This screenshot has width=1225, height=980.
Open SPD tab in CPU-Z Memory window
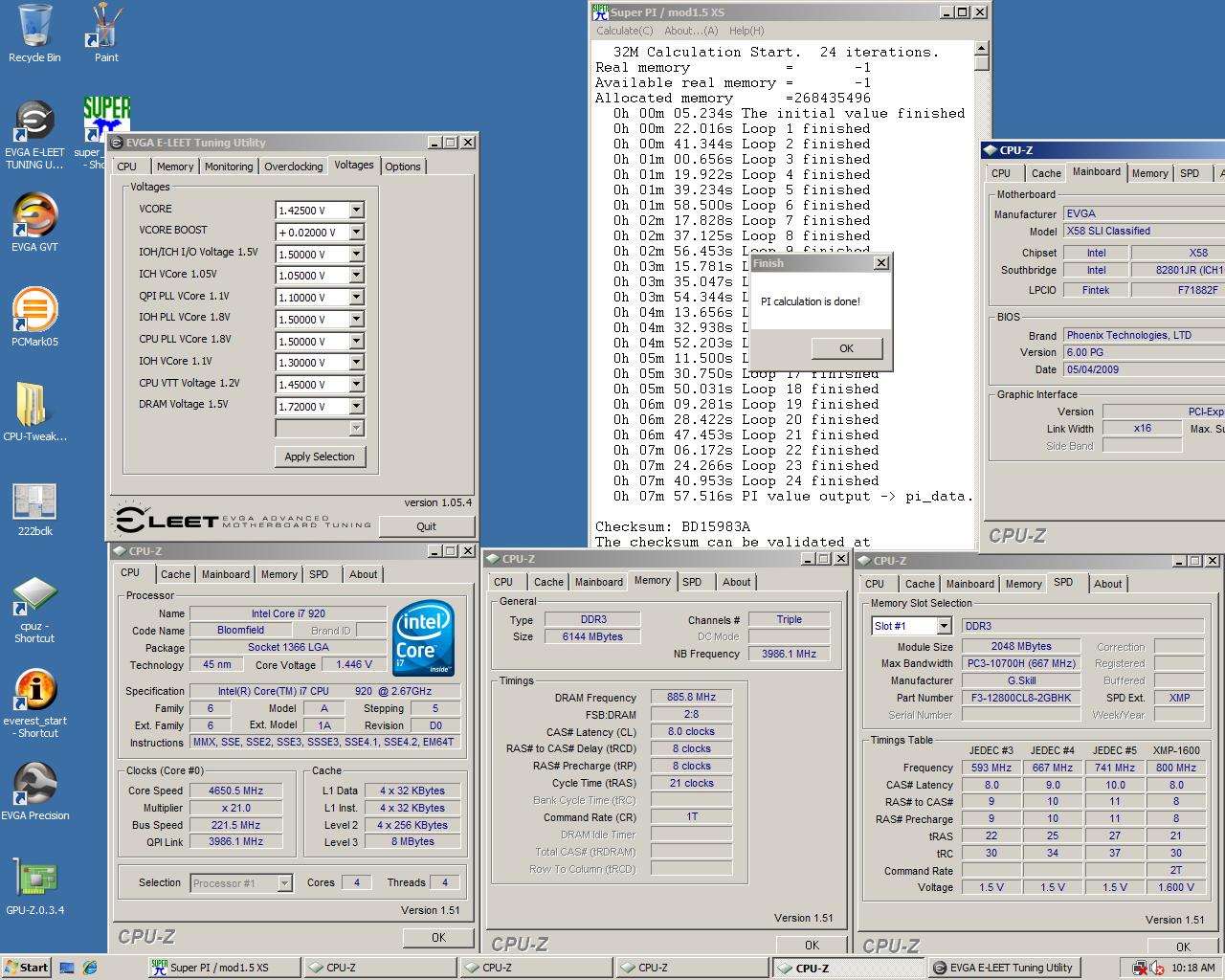pos(692,582)
